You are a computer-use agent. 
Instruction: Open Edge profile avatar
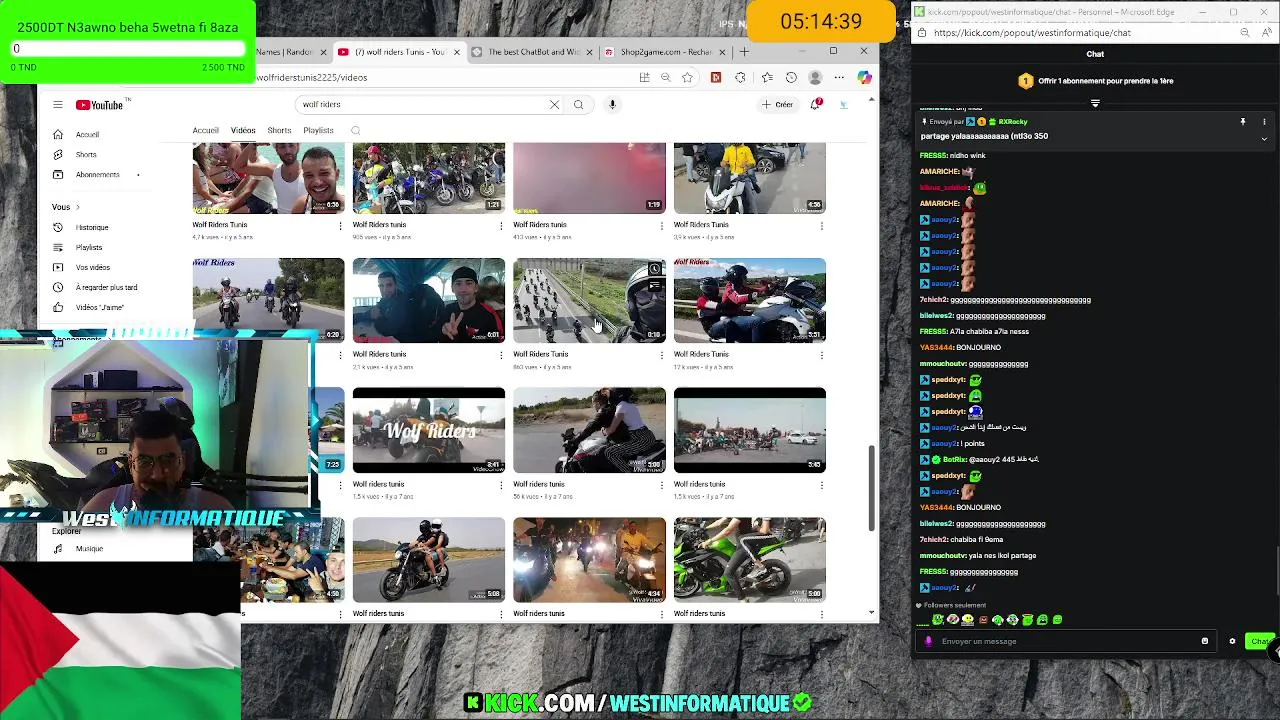[815, 77]
